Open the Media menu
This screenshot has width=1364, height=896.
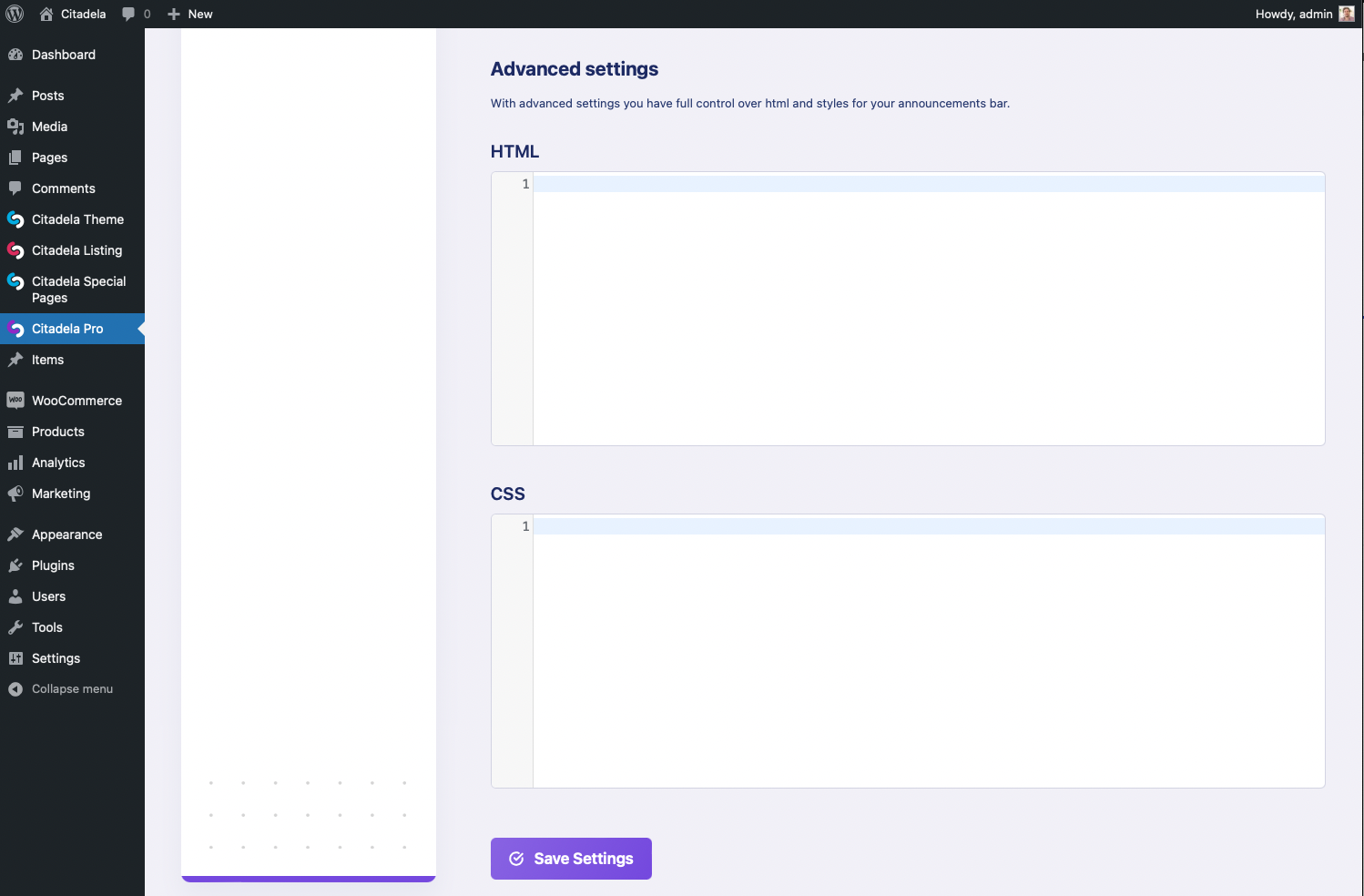click(72, 127)
